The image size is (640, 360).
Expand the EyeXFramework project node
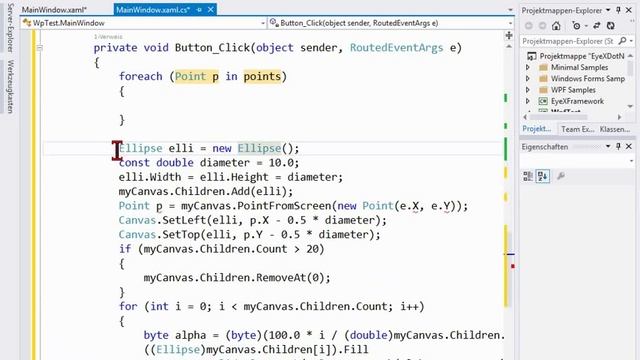pos(528,101)
